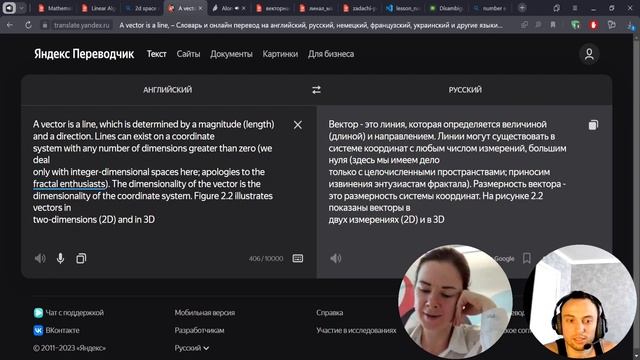The height and width of the screenshot is (360, 640).
Task: Open the red shield extension
Action: point(593,25)
